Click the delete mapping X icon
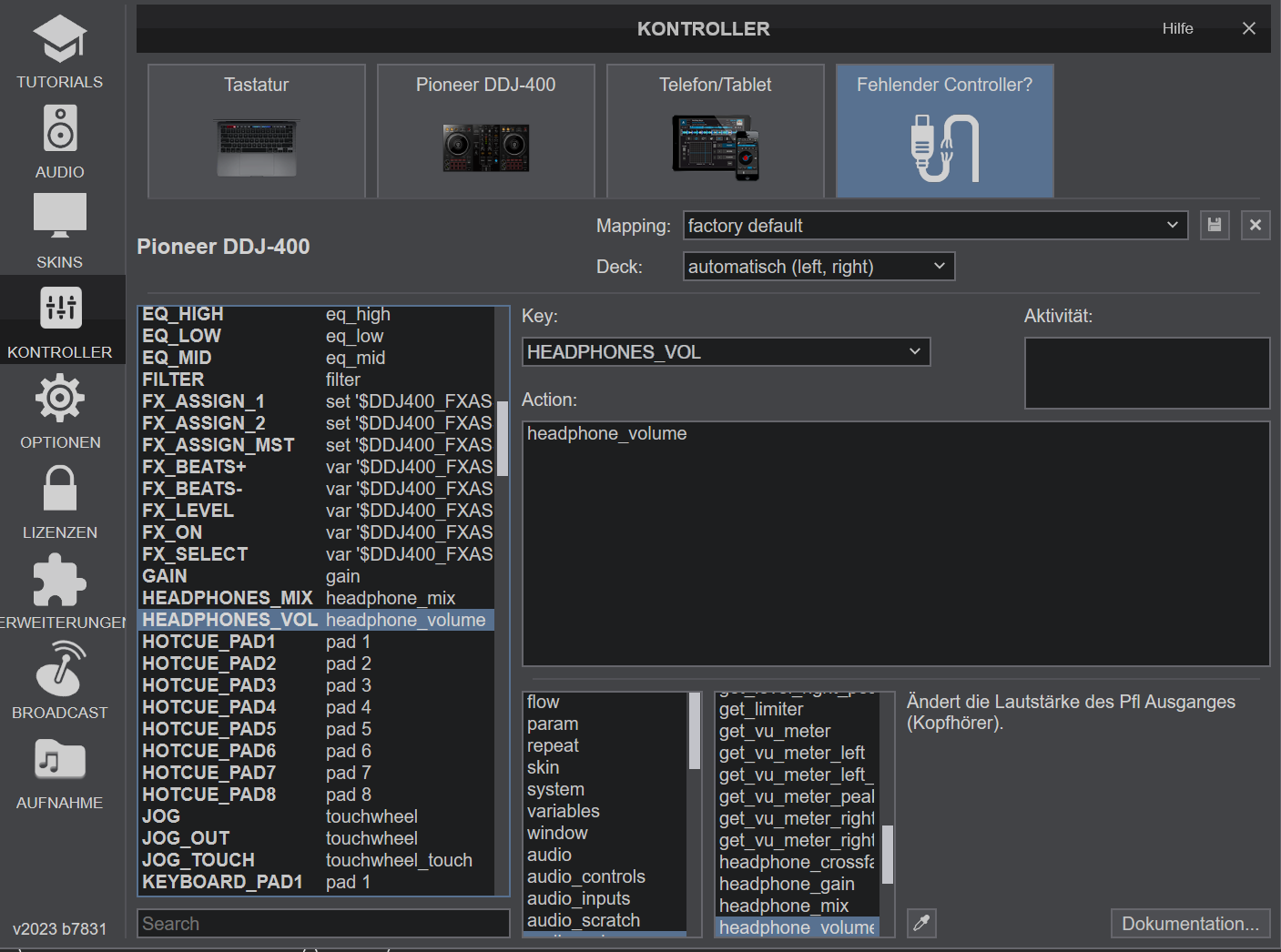The height and width of the screenshot is (952, 1281). [x=1256, y=225]
